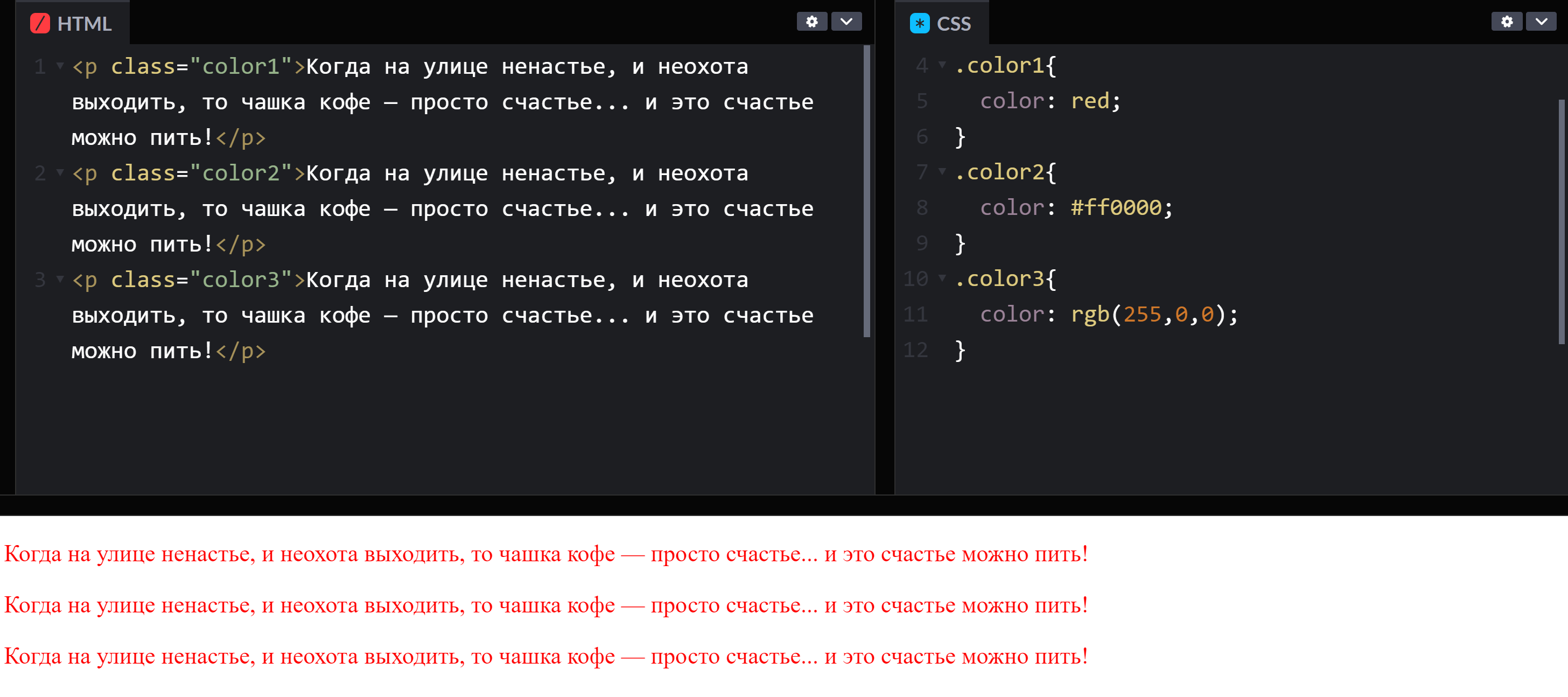1568x697 pixels.
Task: Click closing </p> tag of second paragraph
Action: [241, 245]
